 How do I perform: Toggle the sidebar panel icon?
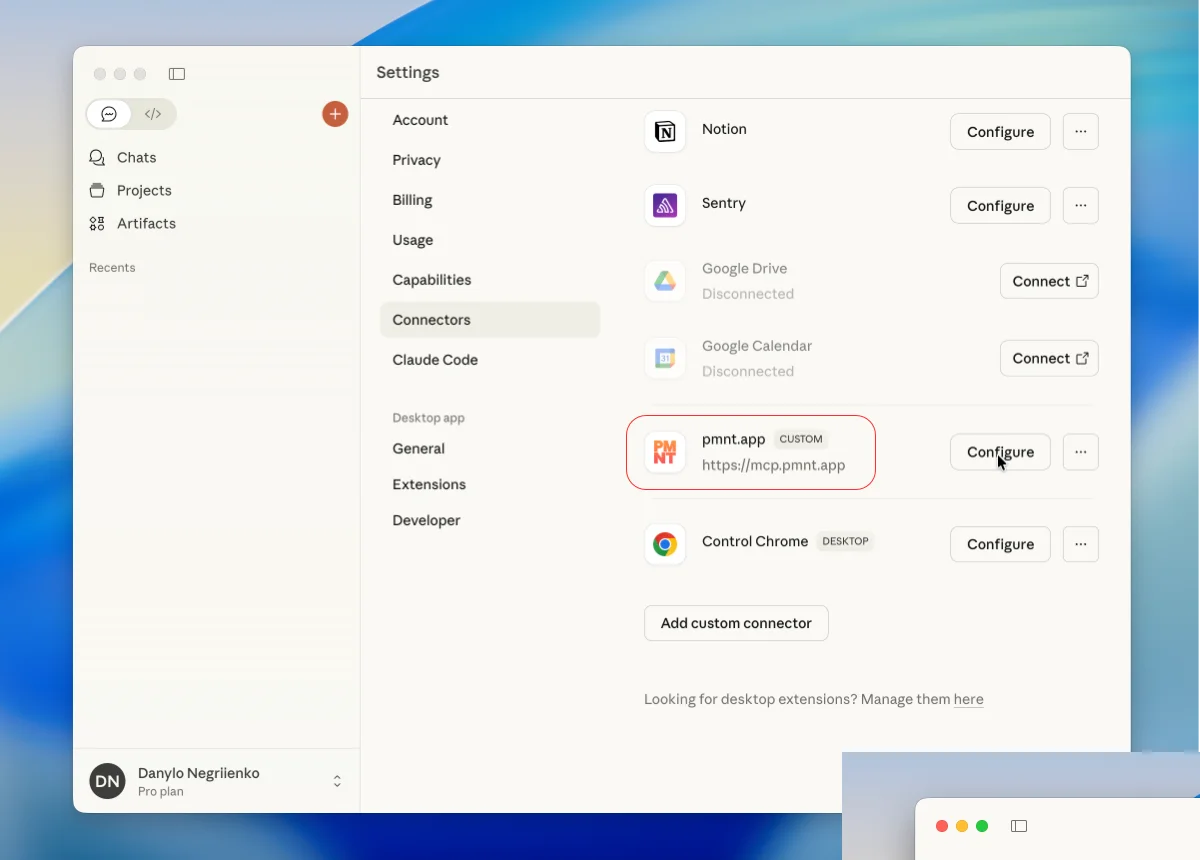(177, 74)
